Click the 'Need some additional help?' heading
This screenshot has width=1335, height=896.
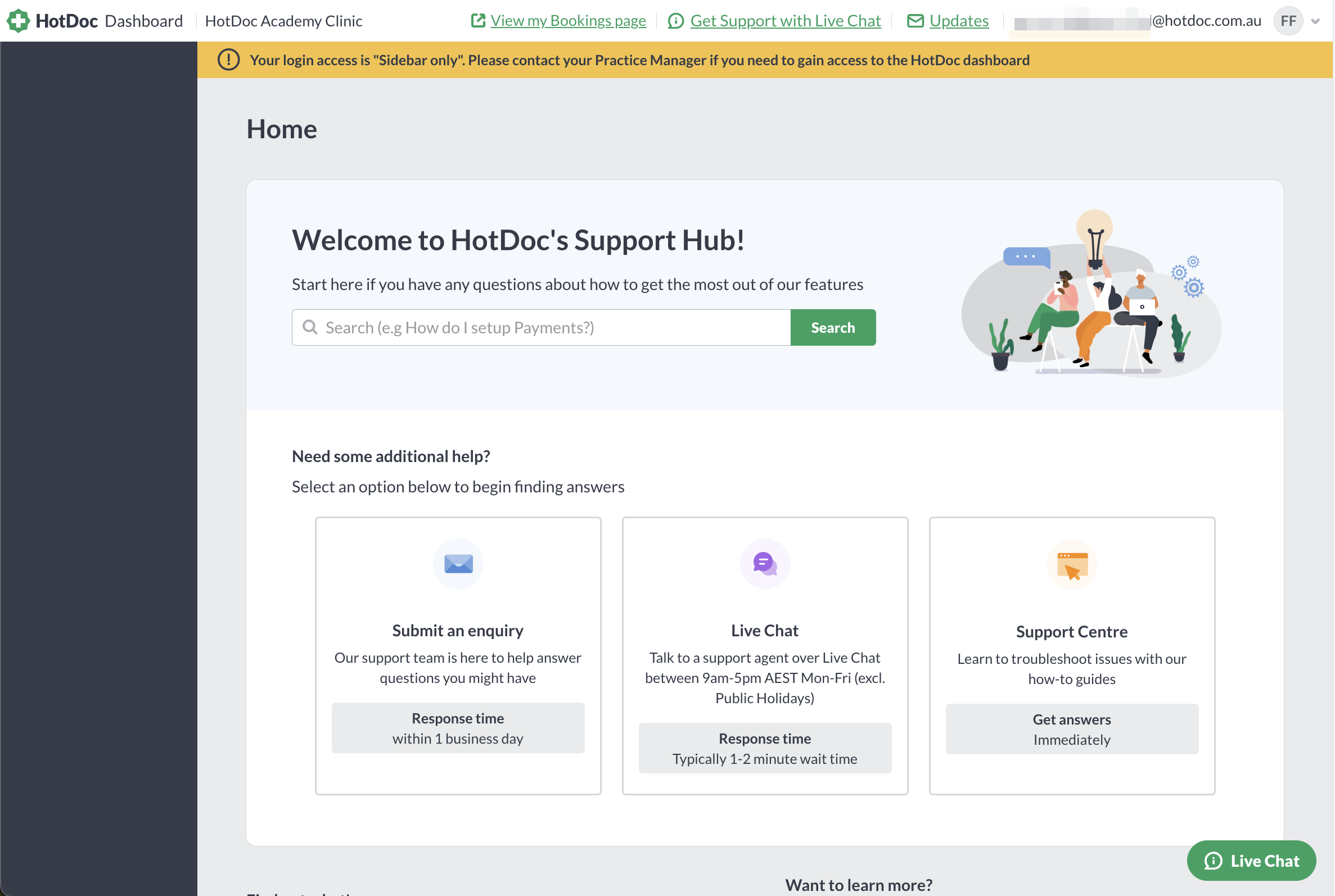(391, 456)
